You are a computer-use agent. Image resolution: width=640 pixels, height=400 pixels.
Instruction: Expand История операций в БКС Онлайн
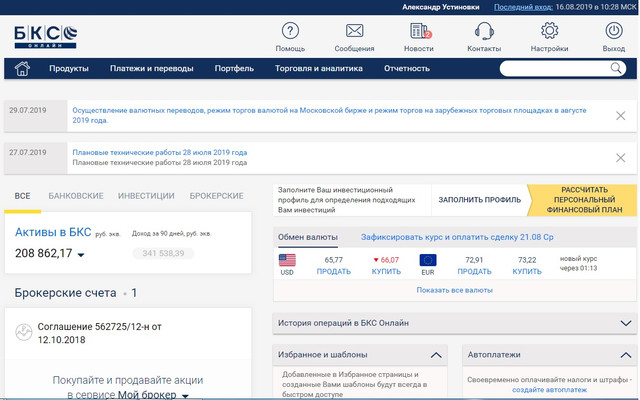click(626, 323)
